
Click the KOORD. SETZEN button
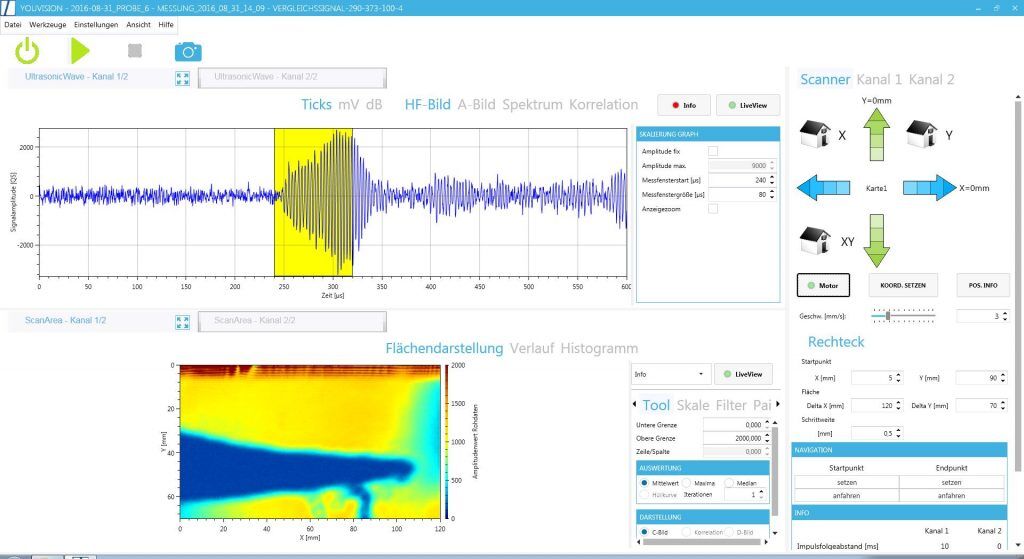(903, 285)
